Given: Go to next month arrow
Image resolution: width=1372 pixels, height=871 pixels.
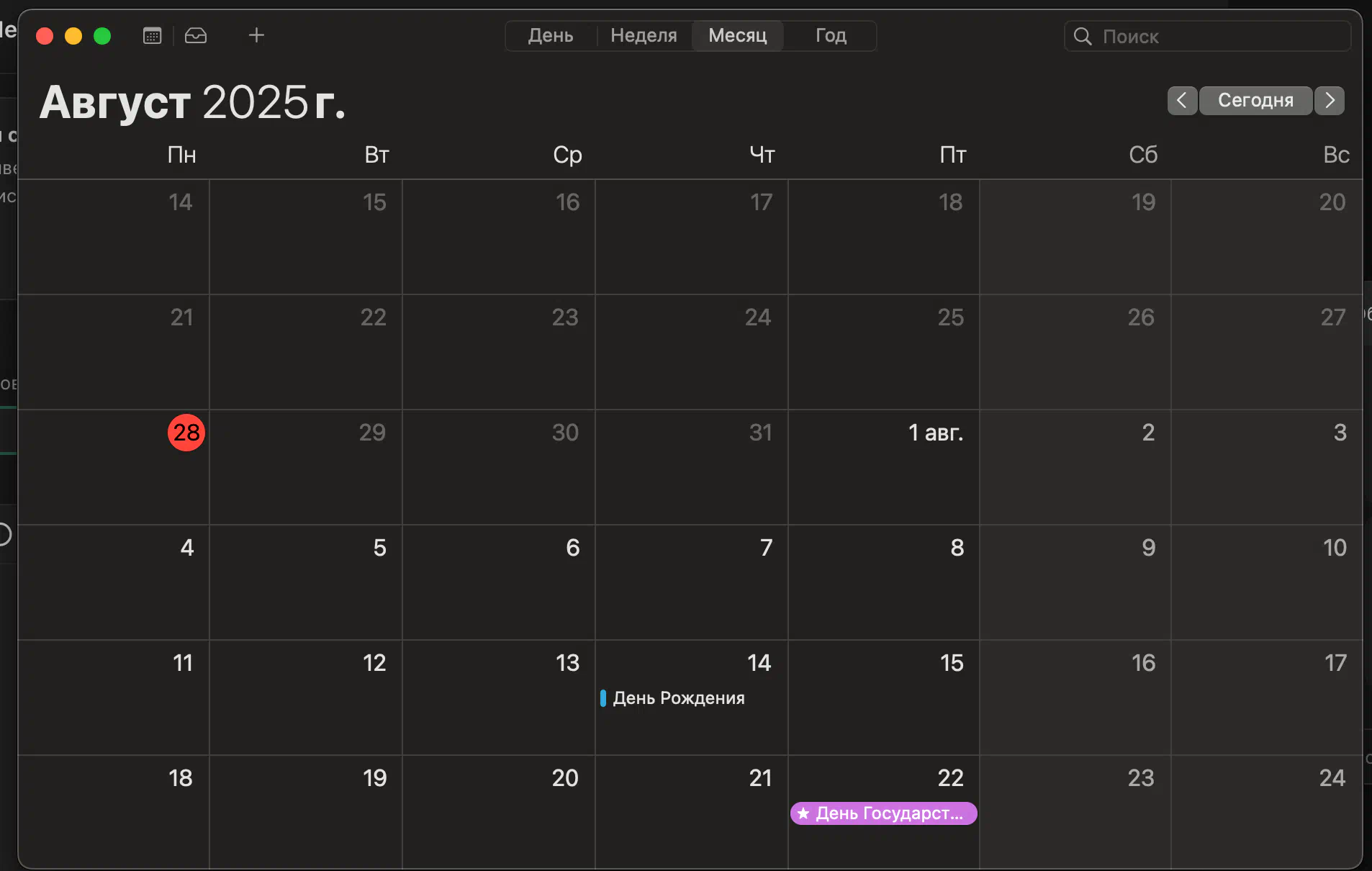Looking at the screenshot, I should coord(1330,101).
